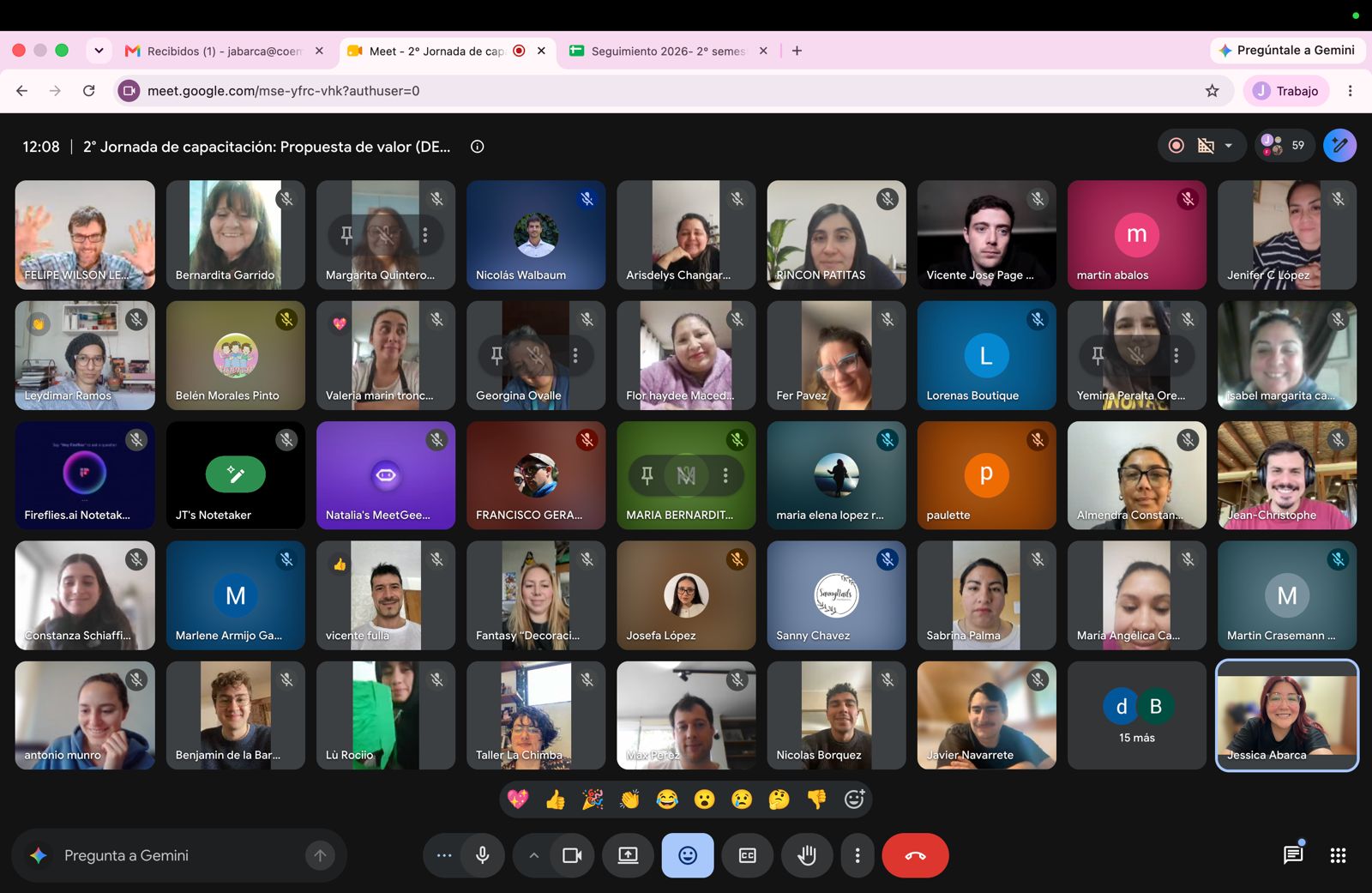Open more call options menu

tap(857, 855)
